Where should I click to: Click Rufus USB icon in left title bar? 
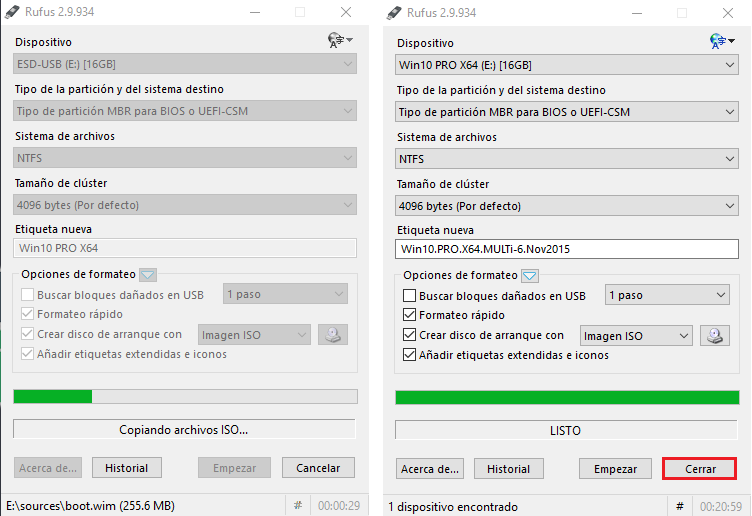coord(12,12)
